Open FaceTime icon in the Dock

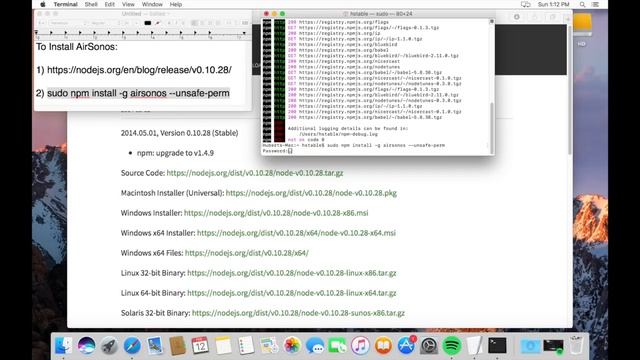(338, 346)
